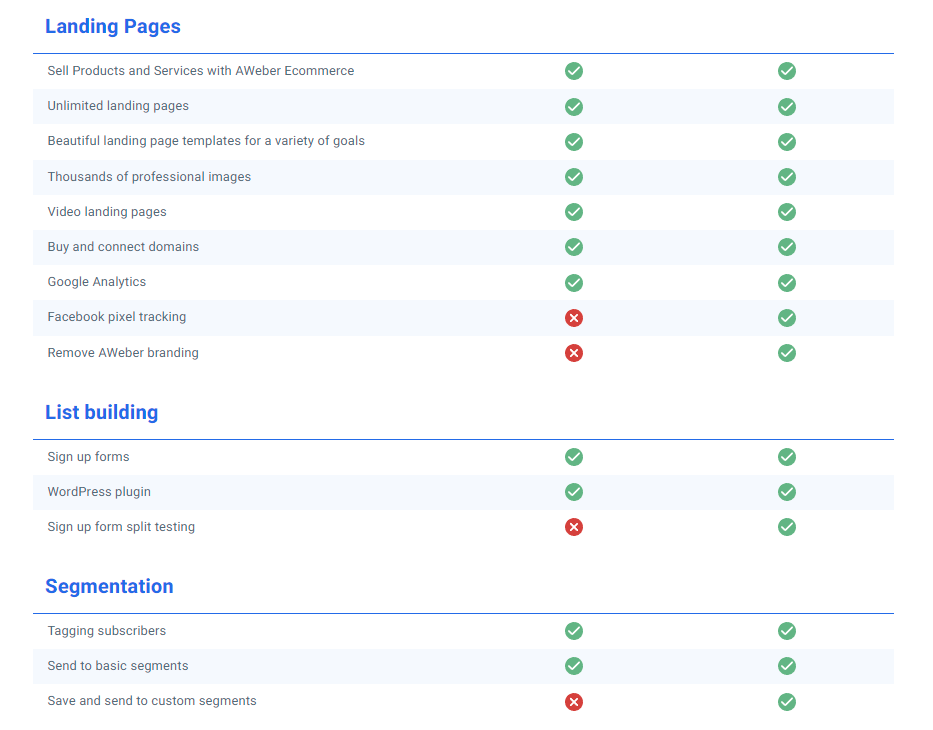Click green checkmark for Save and send to custom segments
Screen dimensions: 933x730
point(787,702)
